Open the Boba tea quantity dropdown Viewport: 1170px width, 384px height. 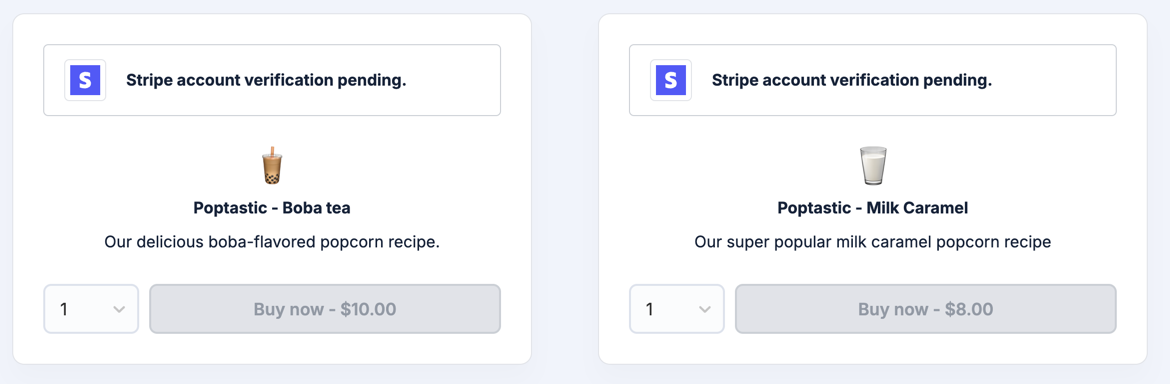tap(91, 309)
